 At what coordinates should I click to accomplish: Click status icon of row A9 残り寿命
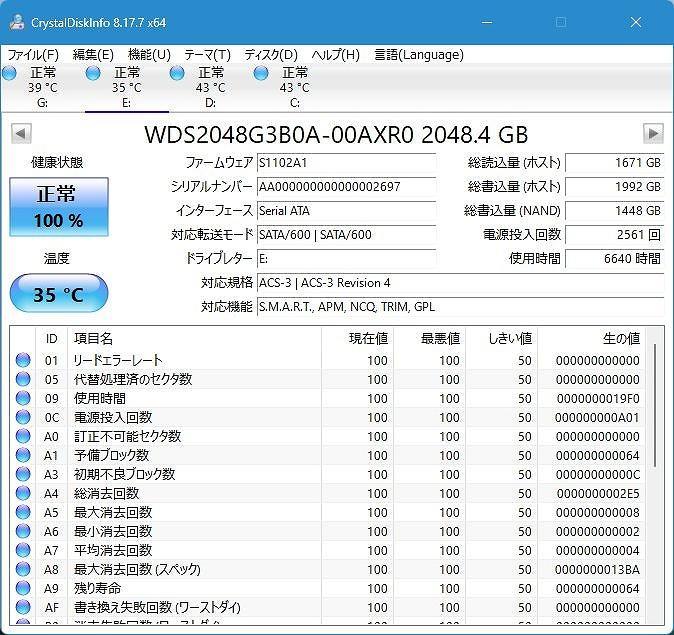(23, 588)
